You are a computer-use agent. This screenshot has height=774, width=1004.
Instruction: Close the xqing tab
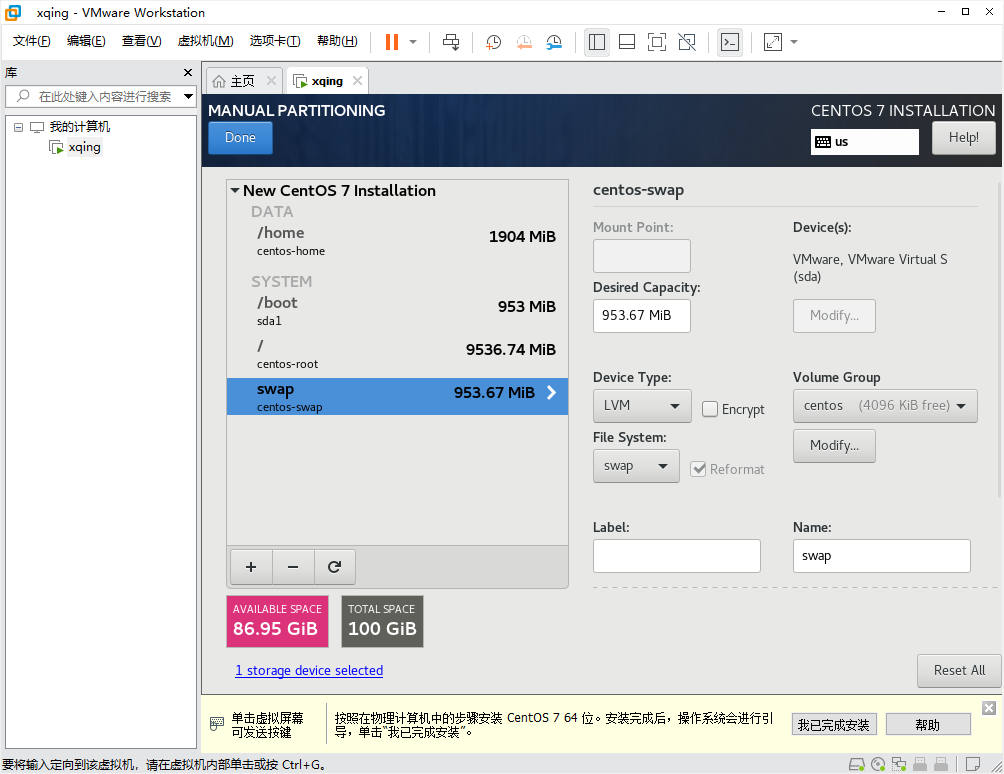click(x=357, y=81)
